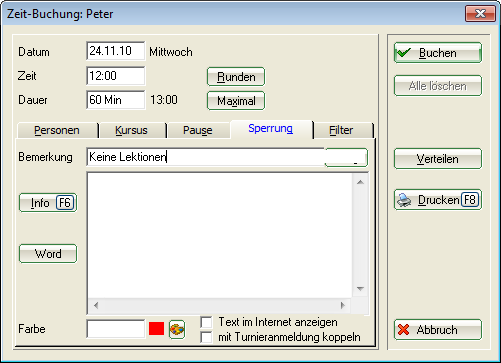Screen dimensions: 501x363
Task: Open the Pause tab
Action: coord(198,130)
